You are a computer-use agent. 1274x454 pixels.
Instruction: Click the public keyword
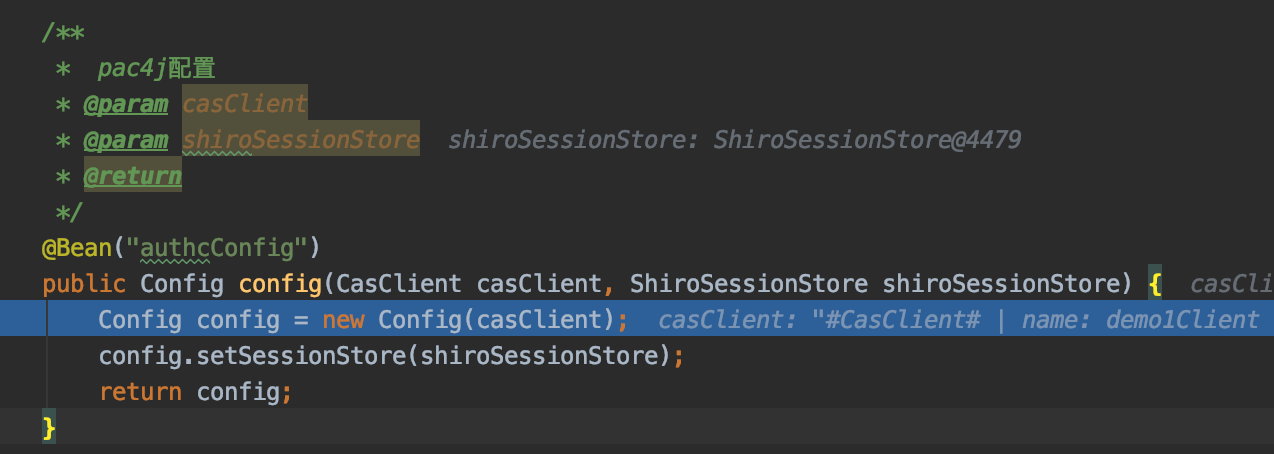[x=83, y=284]
